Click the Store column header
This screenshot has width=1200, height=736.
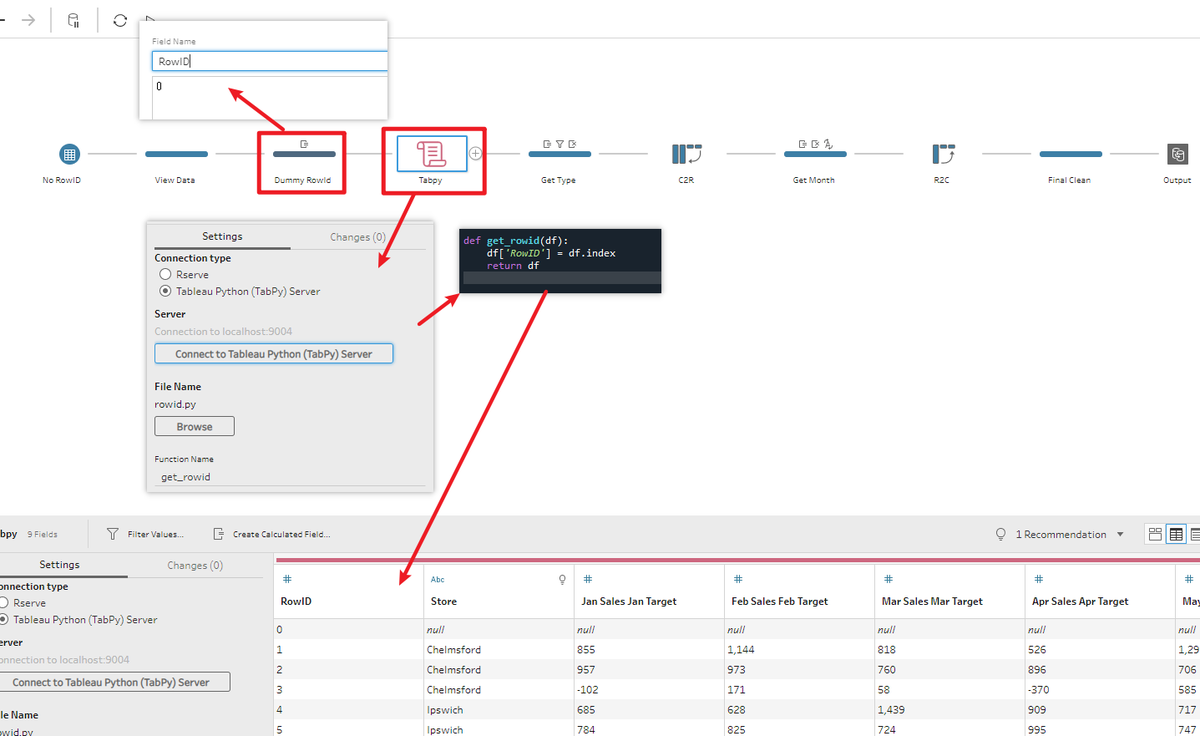pyautogui.click(x=497, y=592)
